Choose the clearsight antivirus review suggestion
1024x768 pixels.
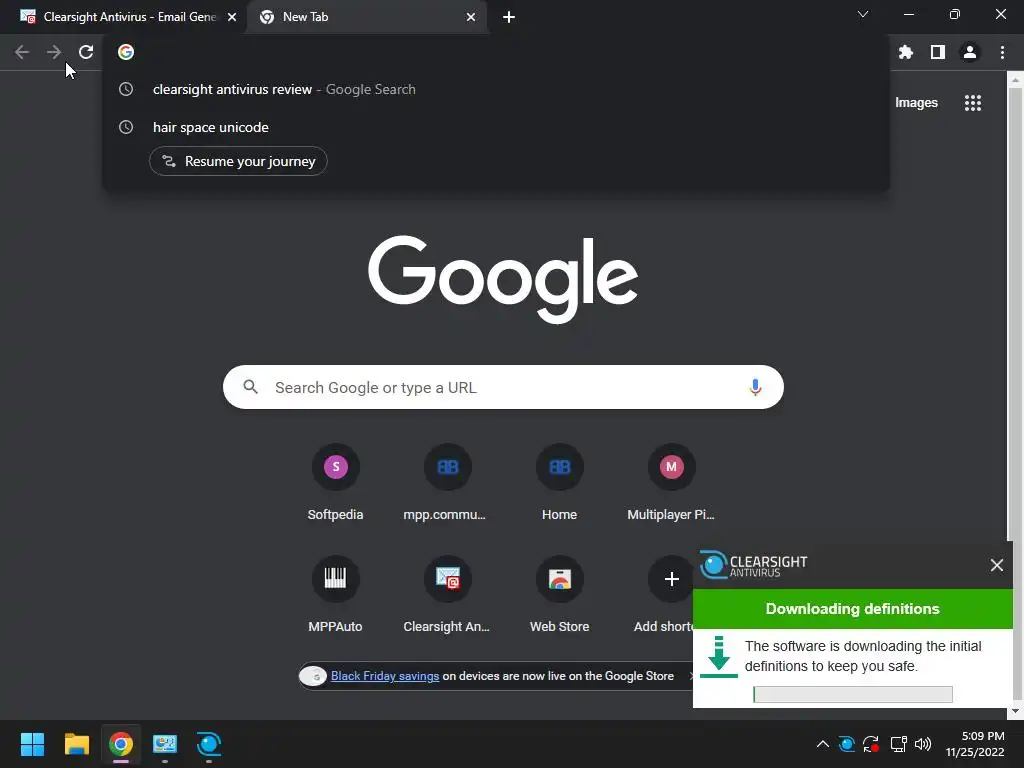(496, 89)
